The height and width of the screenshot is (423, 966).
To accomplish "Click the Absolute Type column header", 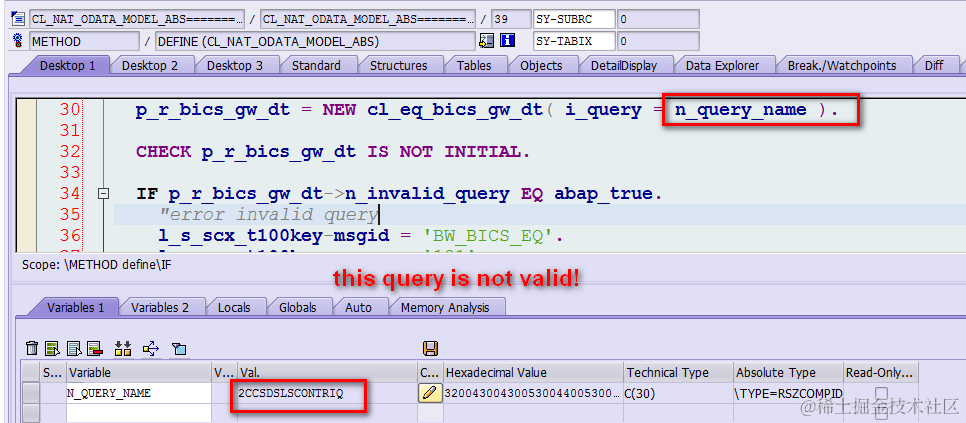I will click(x=789, y=373).
